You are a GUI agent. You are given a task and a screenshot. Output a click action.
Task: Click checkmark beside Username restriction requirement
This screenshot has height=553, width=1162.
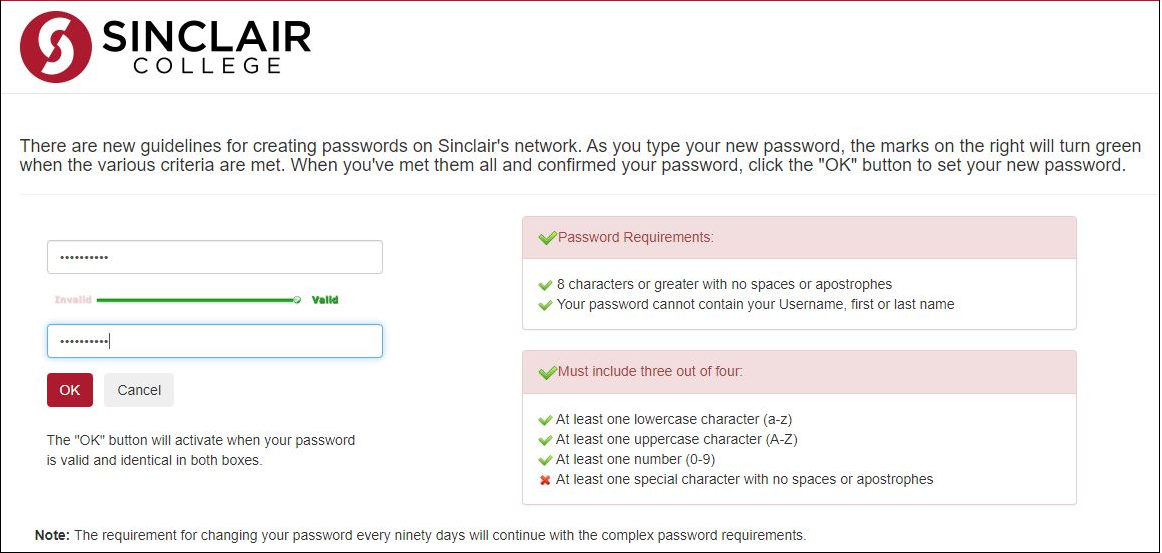(x=545, y=305)
